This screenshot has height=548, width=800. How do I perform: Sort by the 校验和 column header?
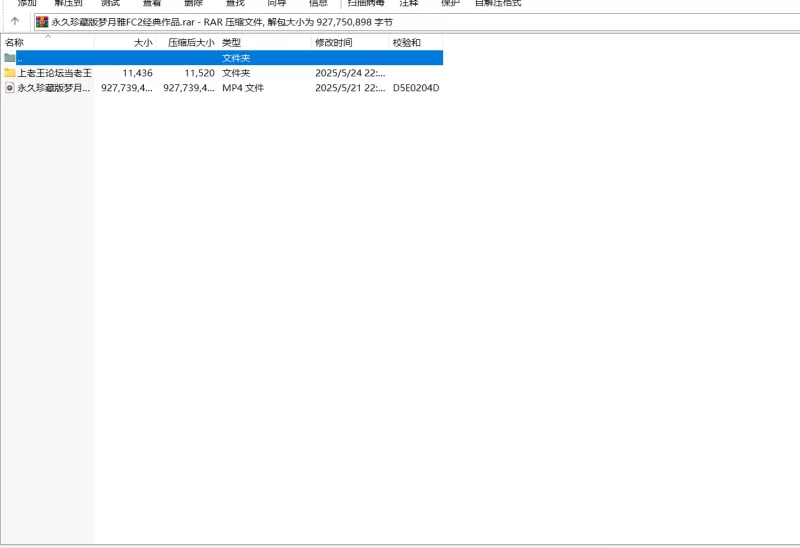click(416, 42)
